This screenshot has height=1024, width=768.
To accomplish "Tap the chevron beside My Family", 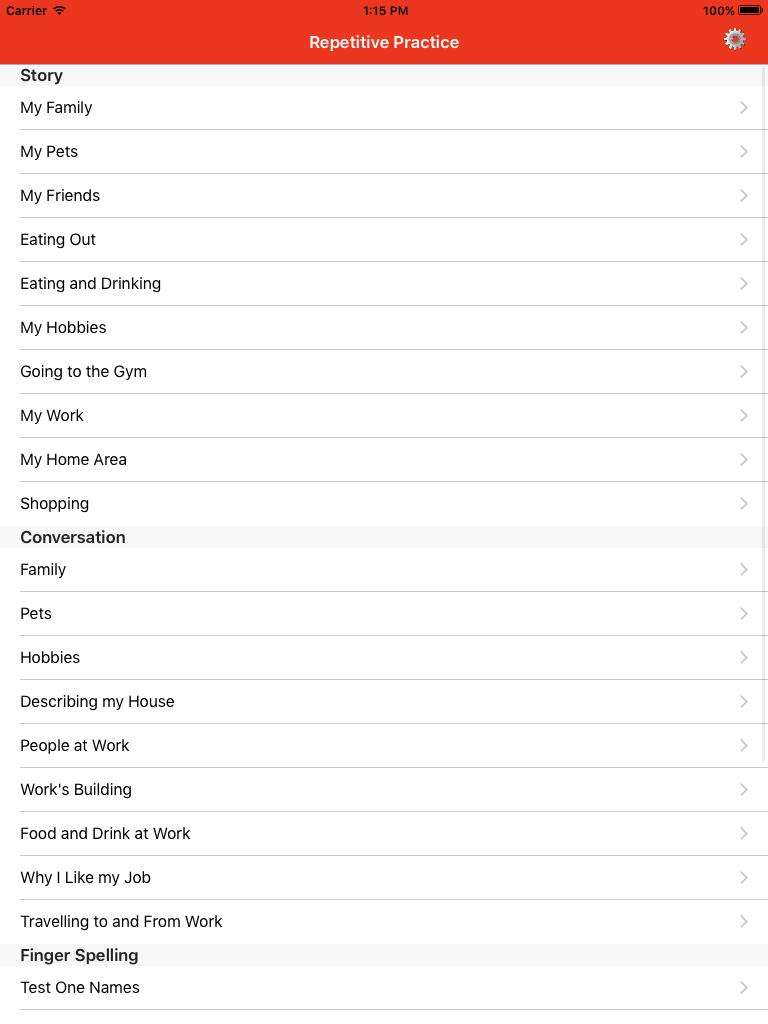I will (x=744, y=108).
